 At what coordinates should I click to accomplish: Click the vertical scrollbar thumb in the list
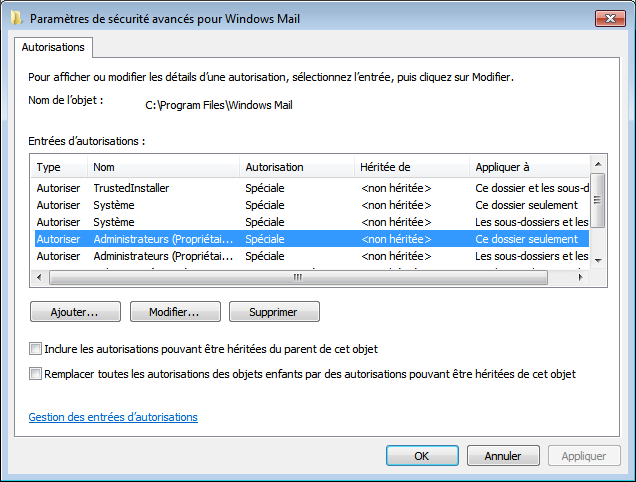click(x=597, y=200)
